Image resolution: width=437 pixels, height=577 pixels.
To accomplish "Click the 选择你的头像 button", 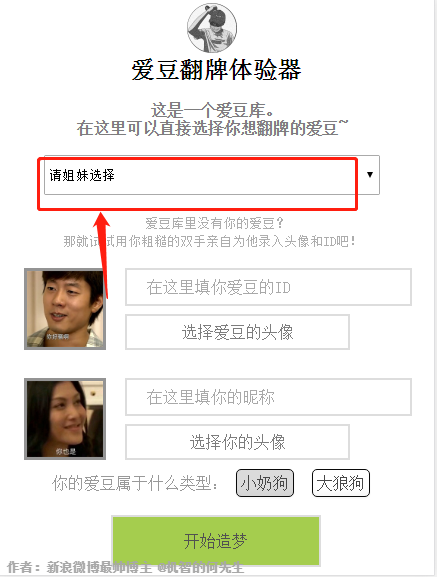I will [237, 442].
